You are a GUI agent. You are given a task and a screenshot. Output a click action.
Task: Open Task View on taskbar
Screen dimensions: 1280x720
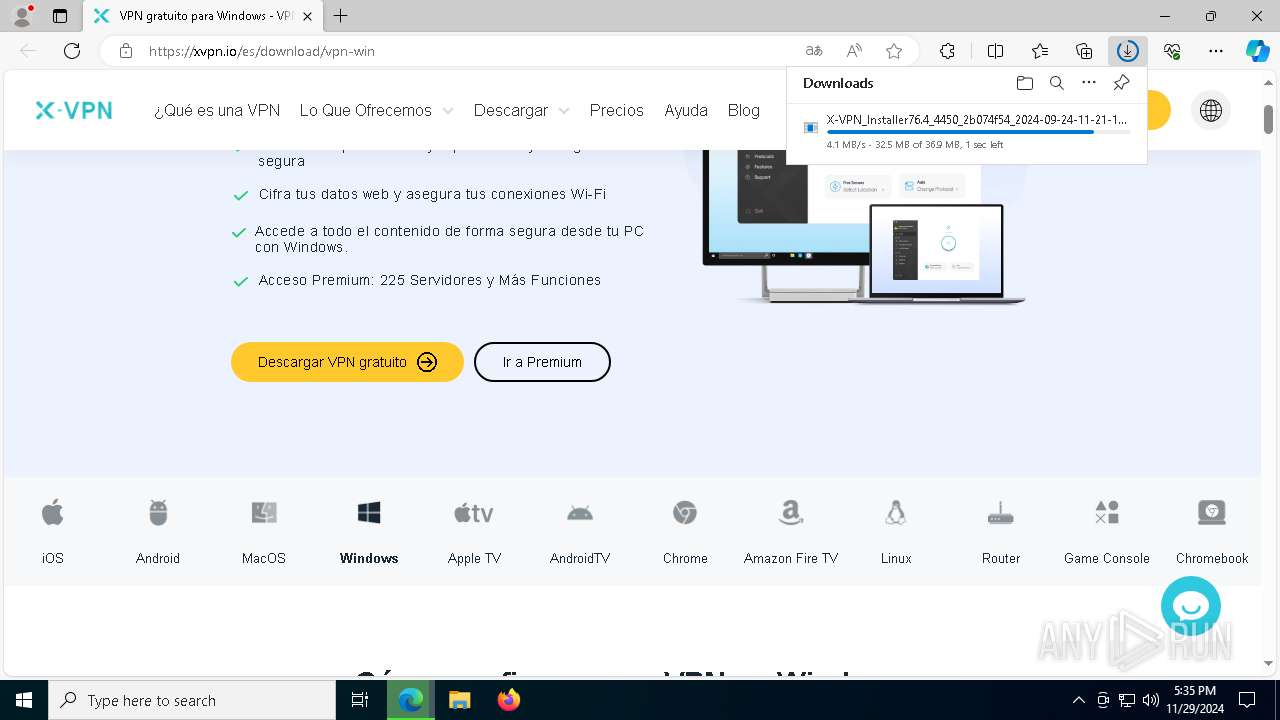tap(360, 700)
